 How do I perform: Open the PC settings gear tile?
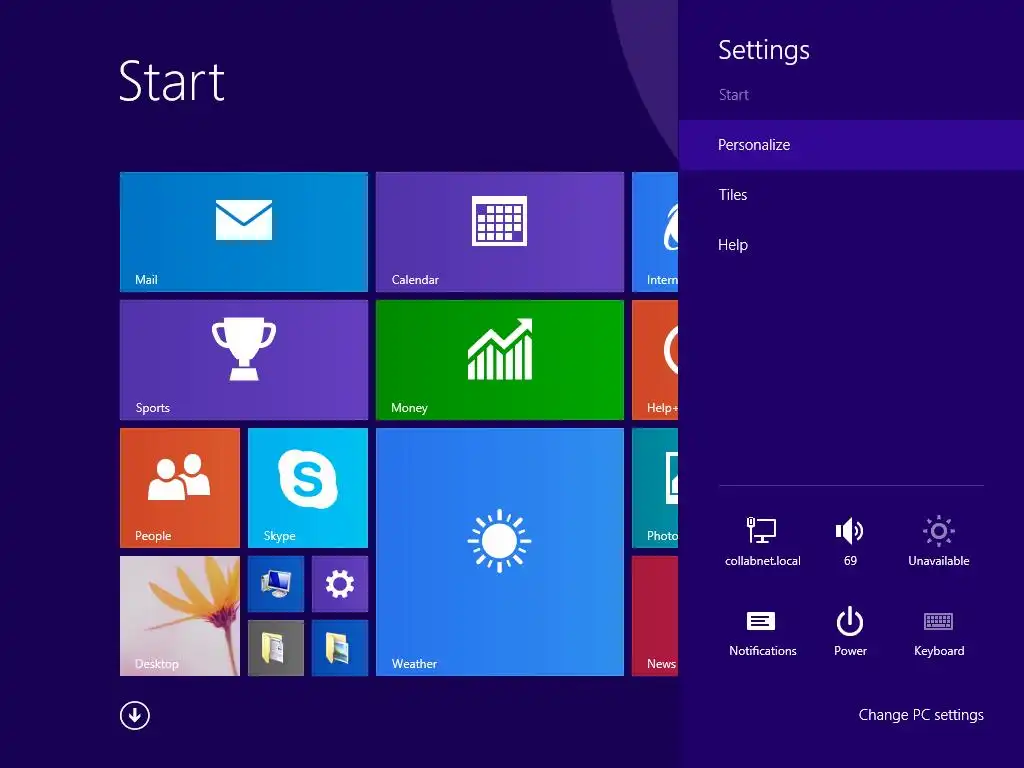340,584
